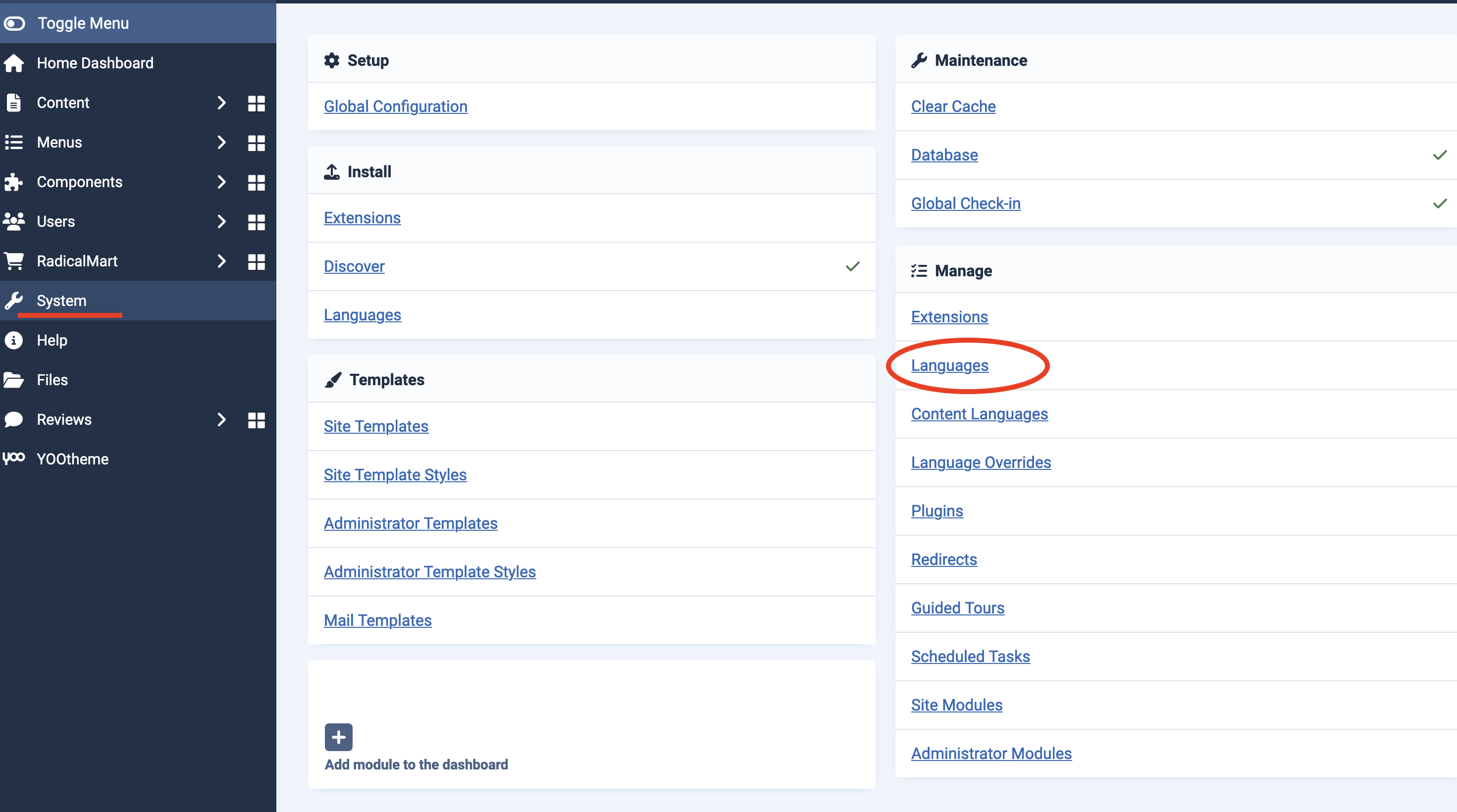The image size is (1457, 812).
Task: Open the Reviews dashboard grid icon
Action: (256, 419)
